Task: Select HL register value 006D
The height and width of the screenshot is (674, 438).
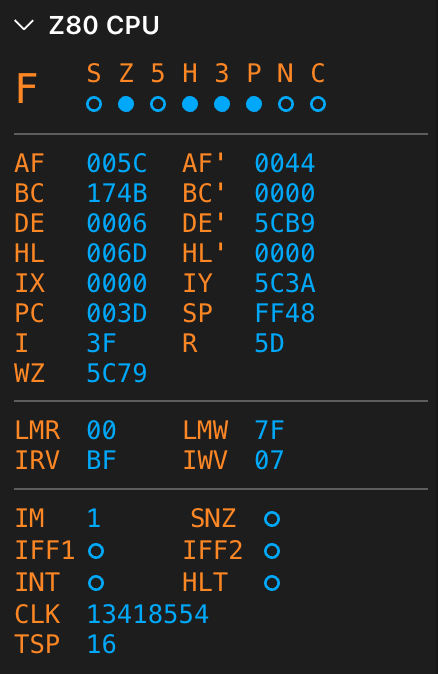Action: click(117, 253)
